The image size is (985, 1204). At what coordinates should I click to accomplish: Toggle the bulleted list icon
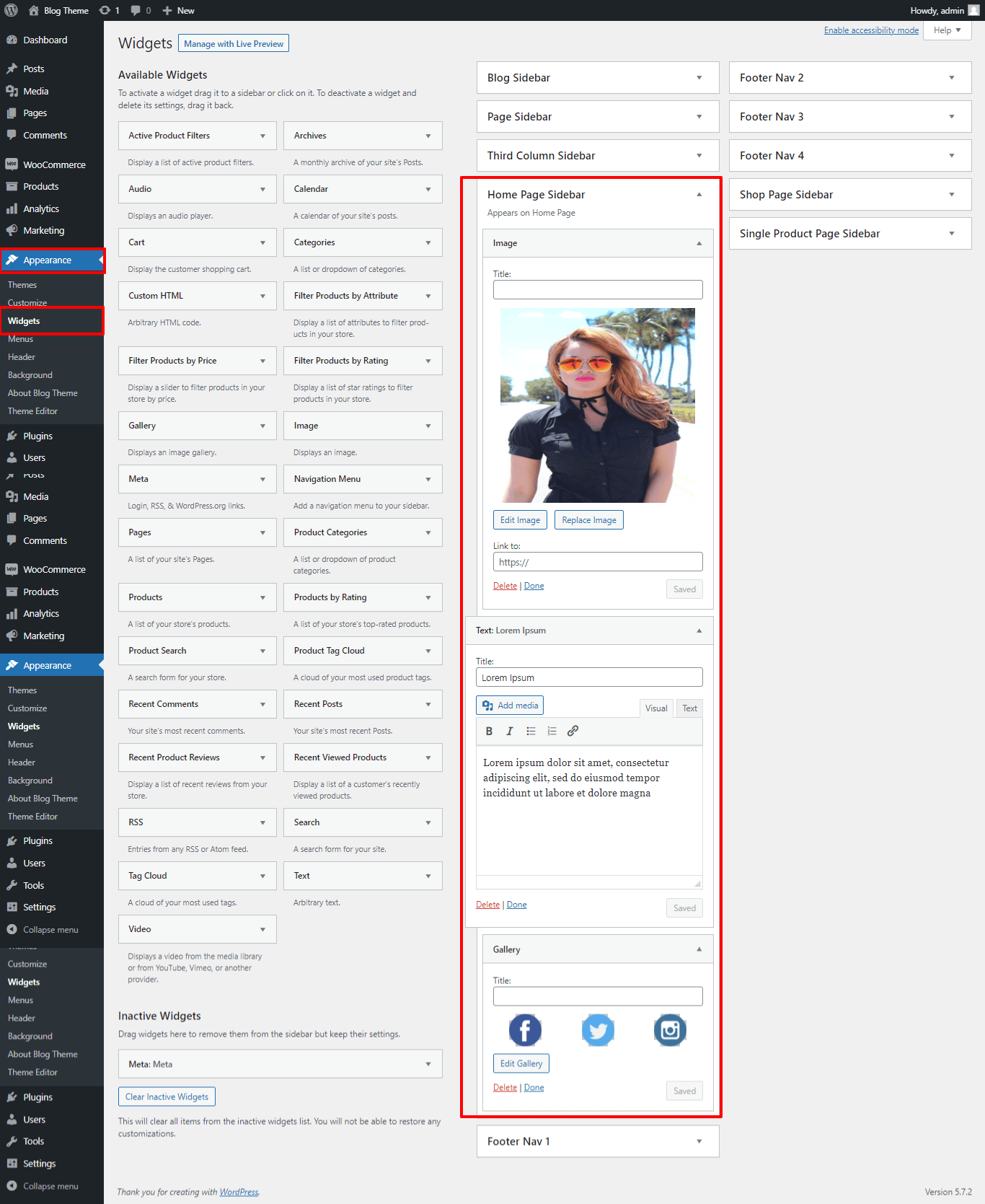click(x=531, y=731)
